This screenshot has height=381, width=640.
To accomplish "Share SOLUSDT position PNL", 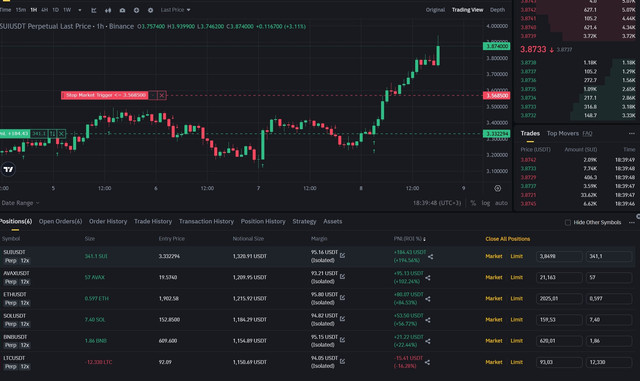I will (428, 320).
